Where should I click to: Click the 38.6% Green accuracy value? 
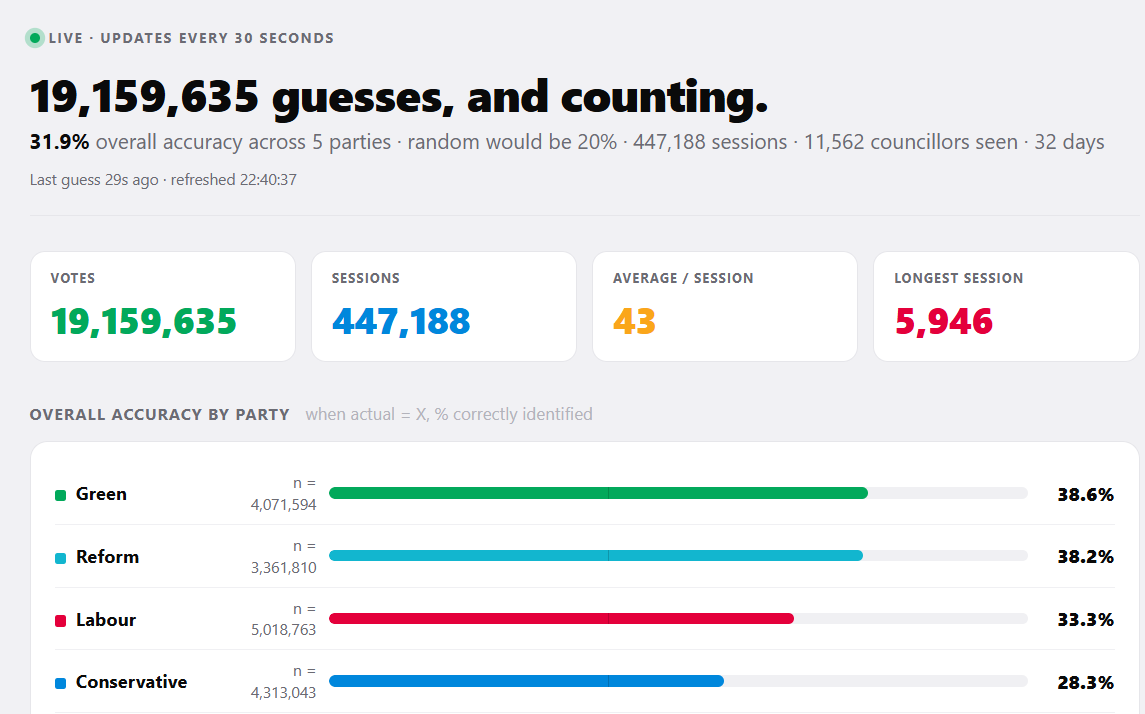point(1086,495)
